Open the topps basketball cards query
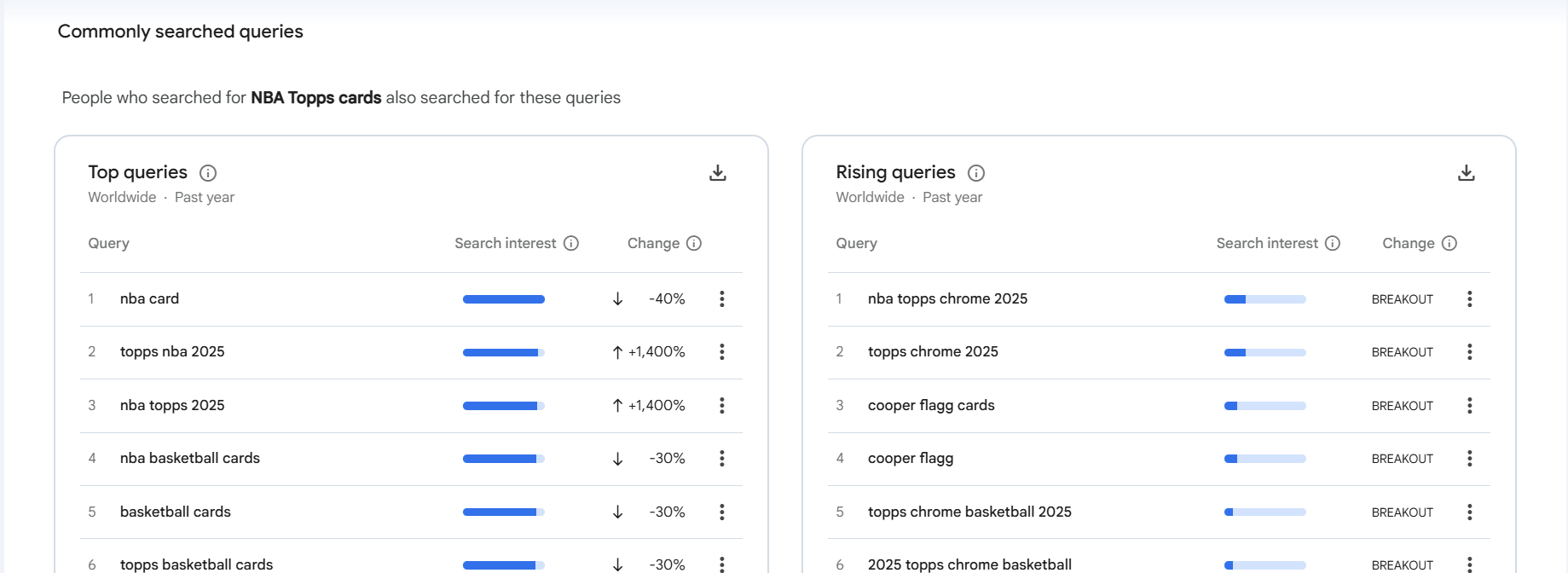This screenshot has width=1568, height=573. (196, 564)
